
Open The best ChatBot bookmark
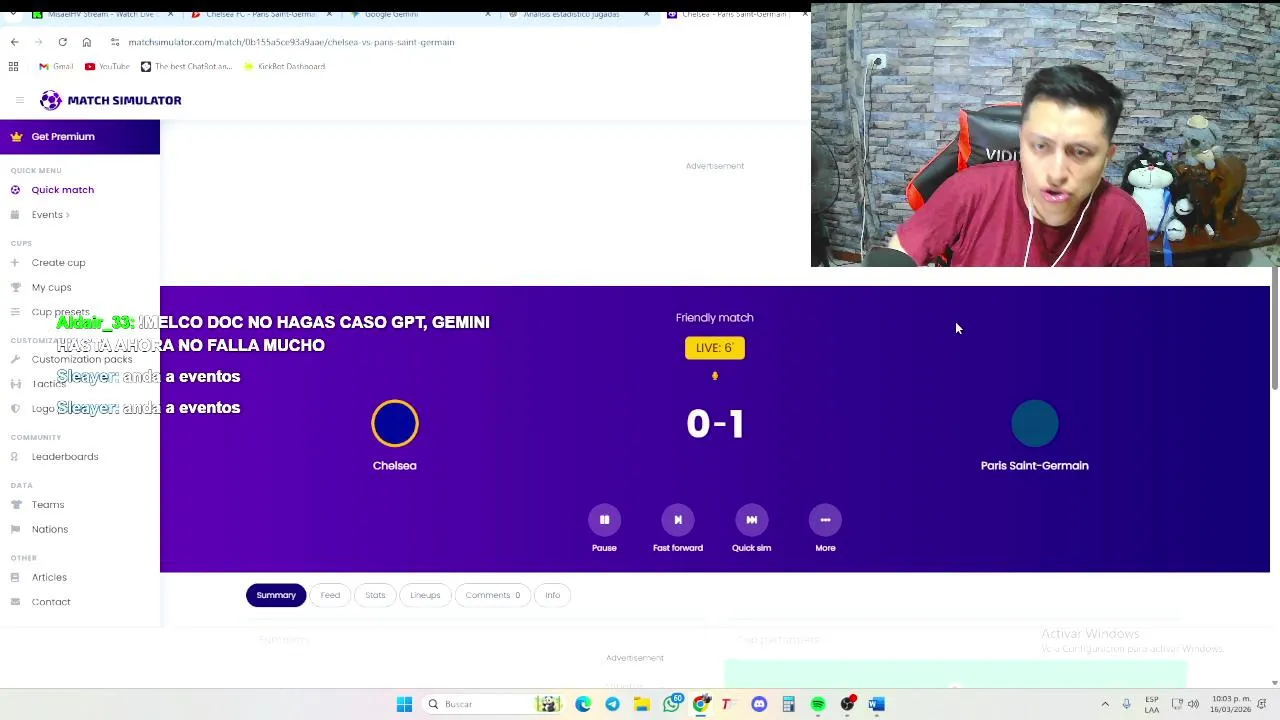186,66
